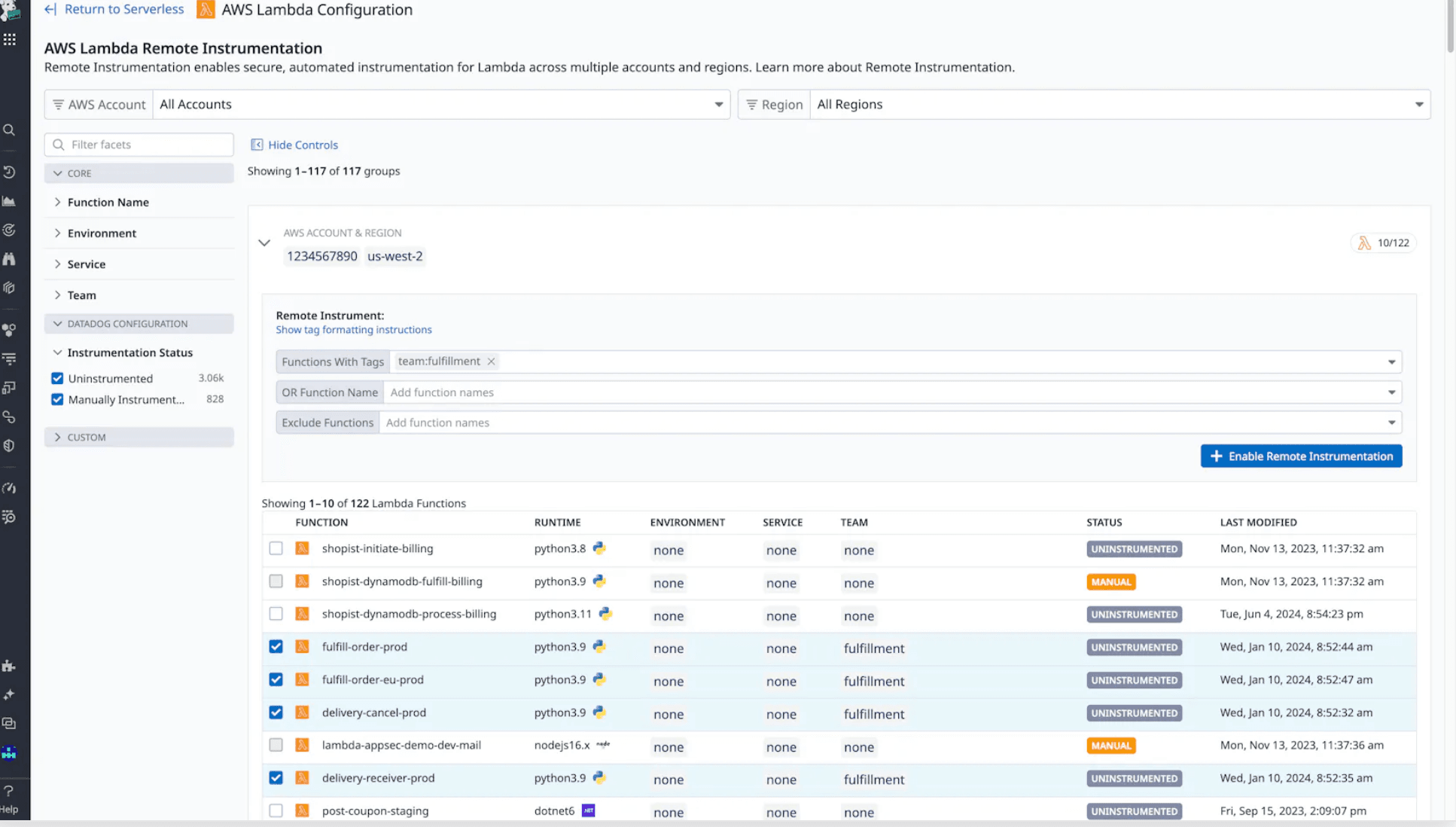Uncheck the Uninstrumented status filter
The height and width of the screenshot is (827, 1456).
click(x=57, y=378)
